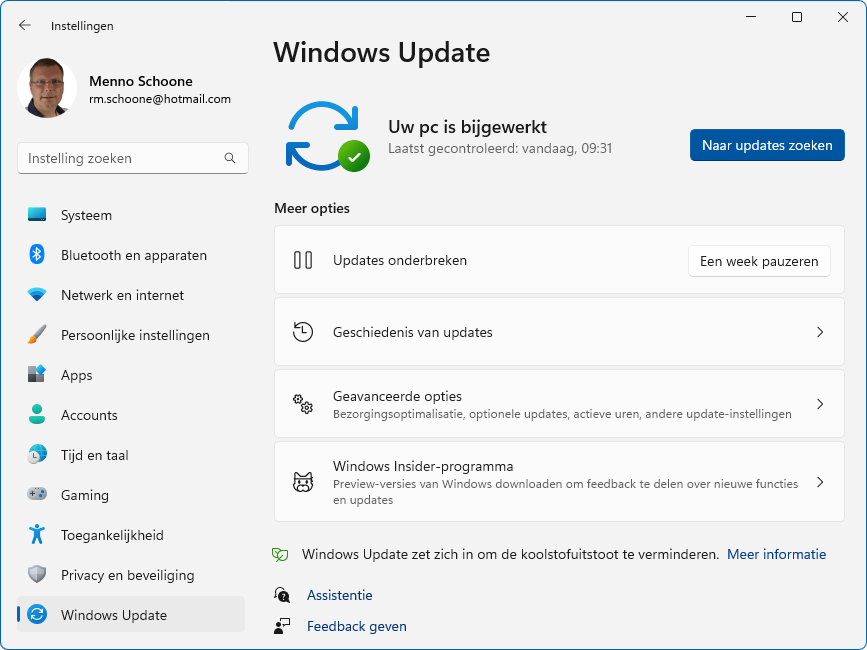Open Geavanceerde opties via its chevron
The height and width of the screenshot is (650, 867).
(x=820, y=404)
